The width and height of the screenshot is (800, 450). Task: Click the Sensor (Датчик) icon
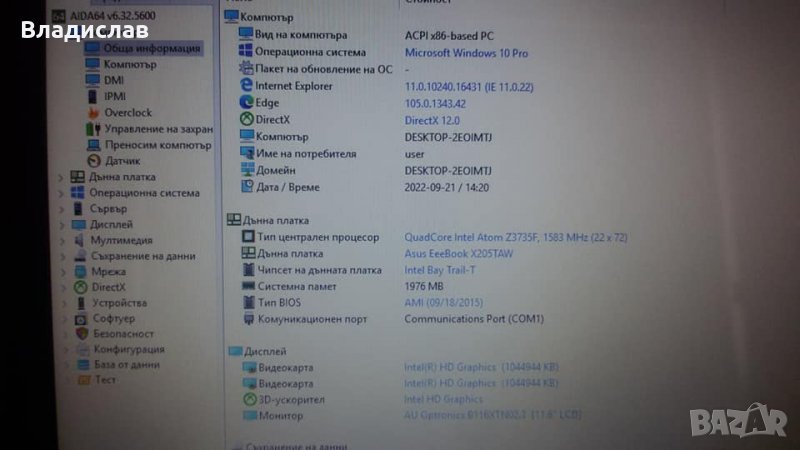[92, 161]
